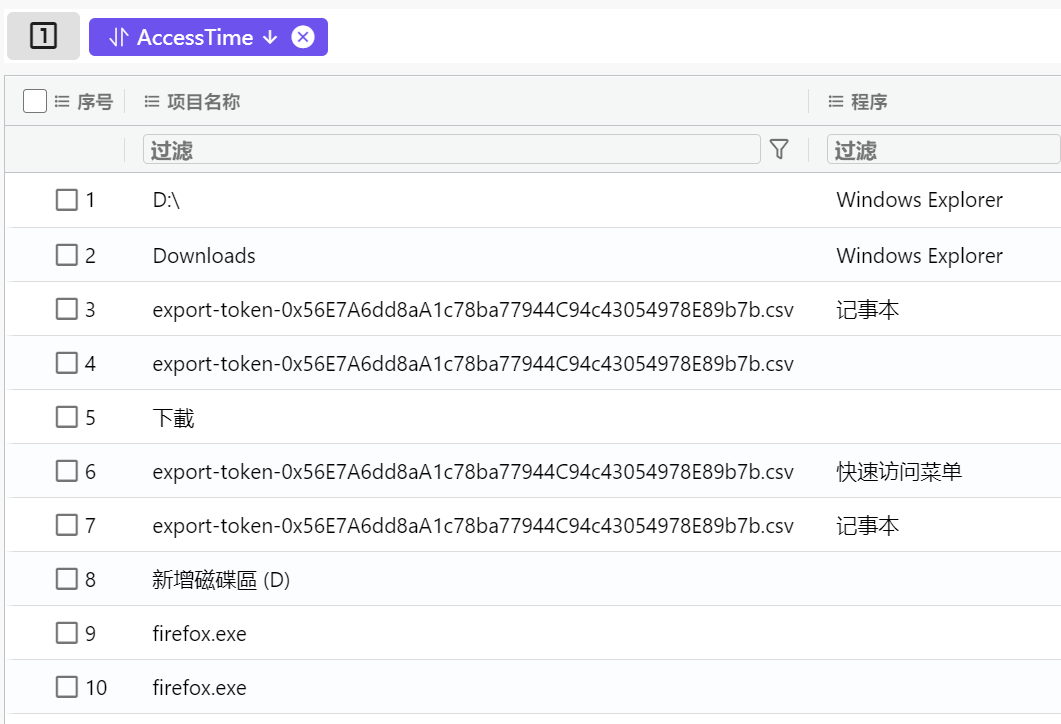
Task: Click the numbered page icon at top left
Action: tap(43, 36)
